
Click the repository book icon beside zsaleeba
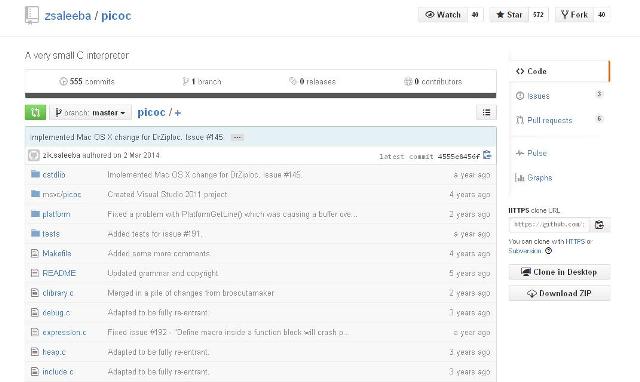[x=31, y=15]
